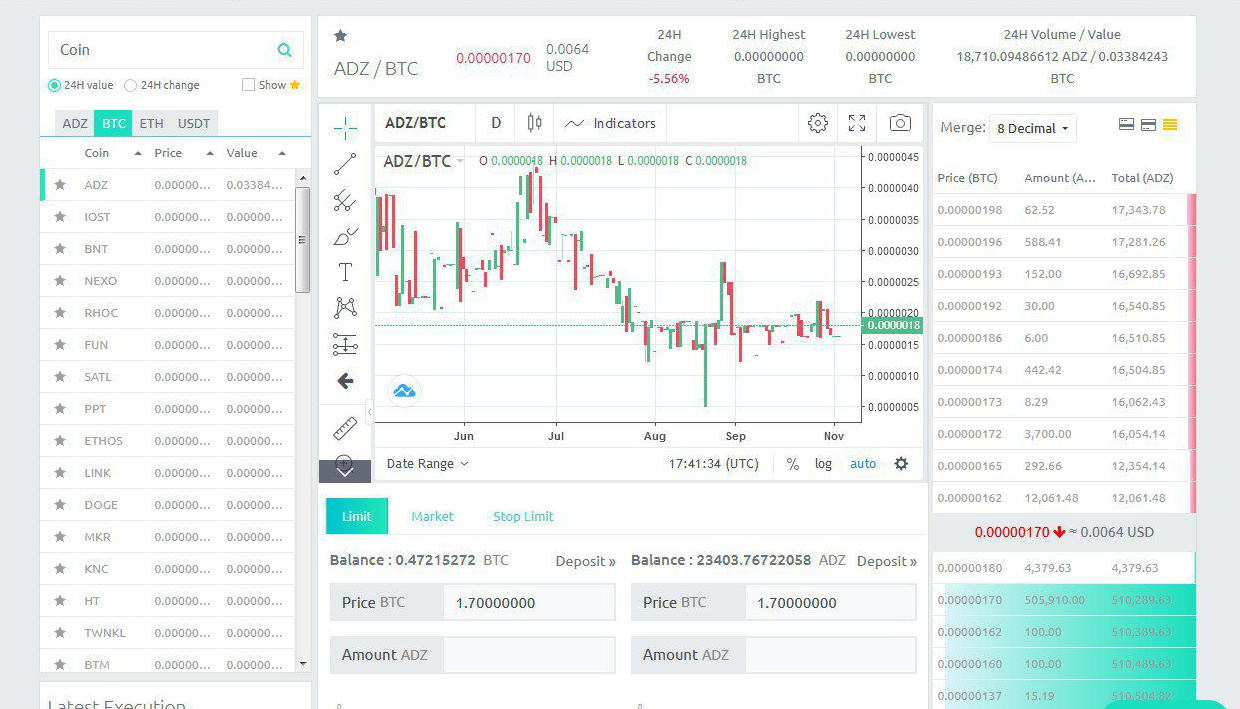Click the 17:41:34 (UTC) timezone label

[x=714, y=464]
